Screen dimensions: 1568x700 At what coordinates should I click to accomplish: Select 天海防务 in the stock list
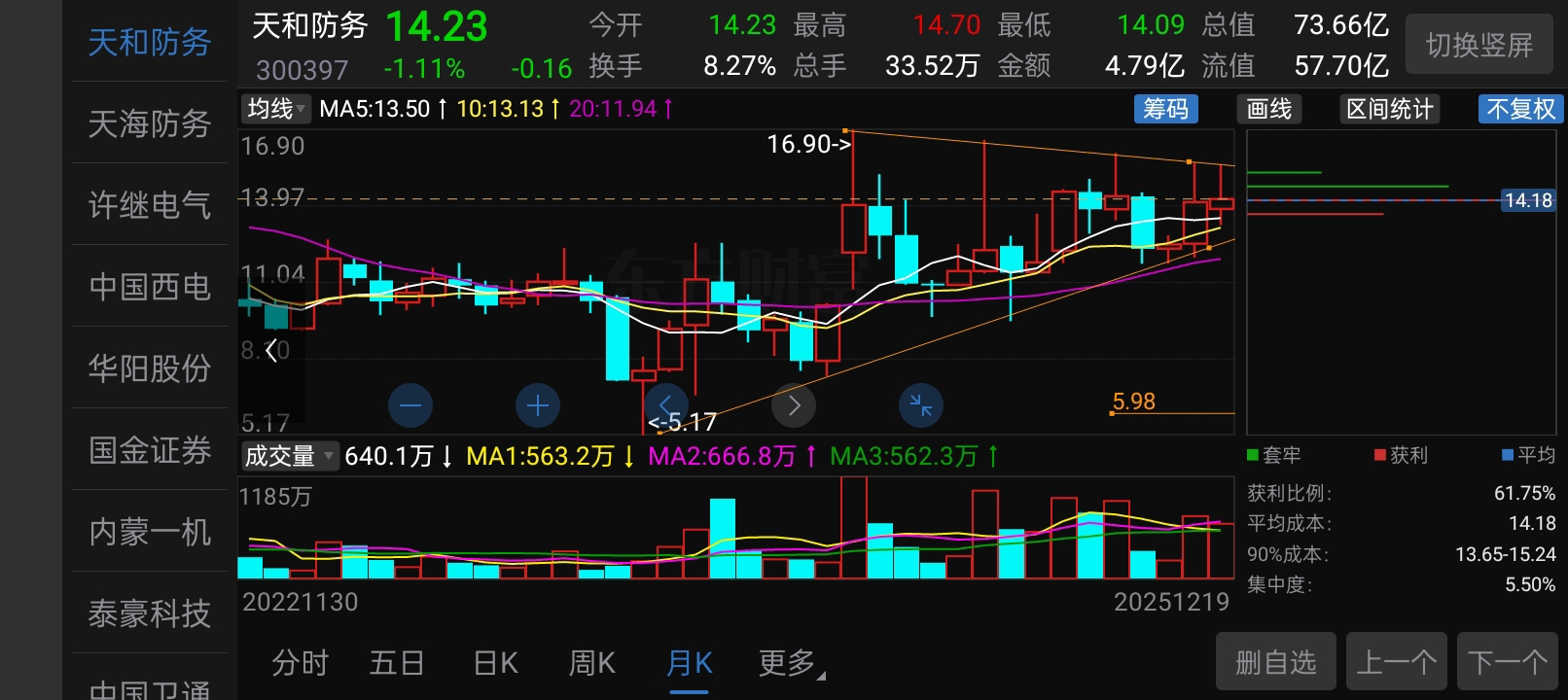(x=150, y=123)
